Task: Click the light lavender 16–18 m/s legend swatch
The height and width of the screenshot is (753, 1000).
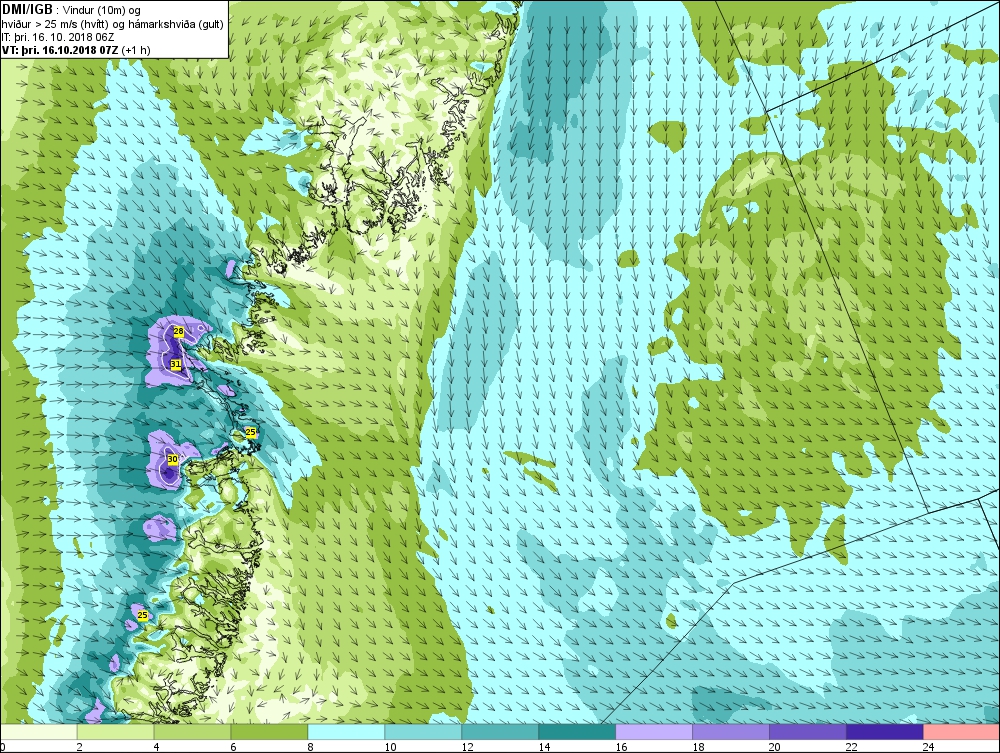Action: (x=654, y=732)
